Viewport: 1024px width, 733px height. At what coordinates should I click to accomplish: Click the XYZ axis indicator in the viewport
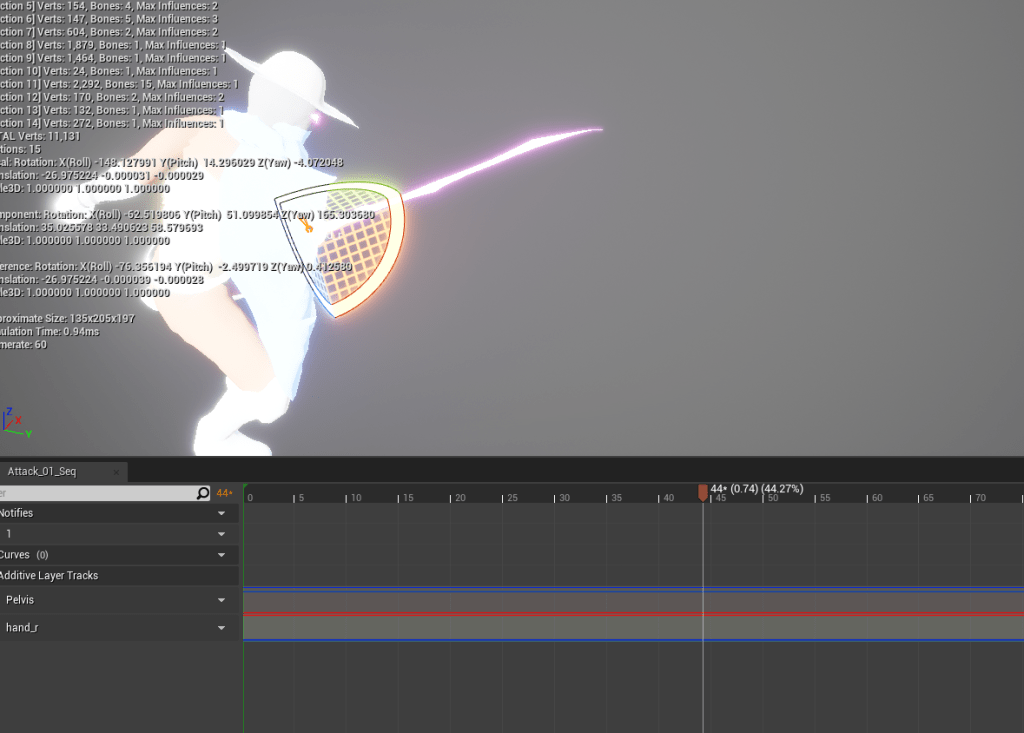tap(14, 423)
